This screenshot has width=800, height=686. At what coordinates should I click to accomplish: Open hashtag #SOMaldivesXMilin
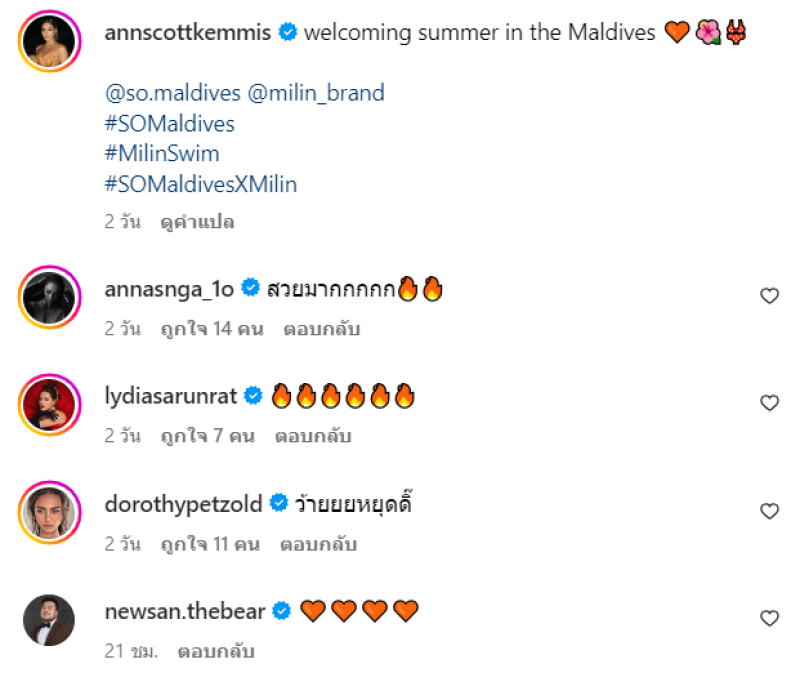[x=200, y=184]
